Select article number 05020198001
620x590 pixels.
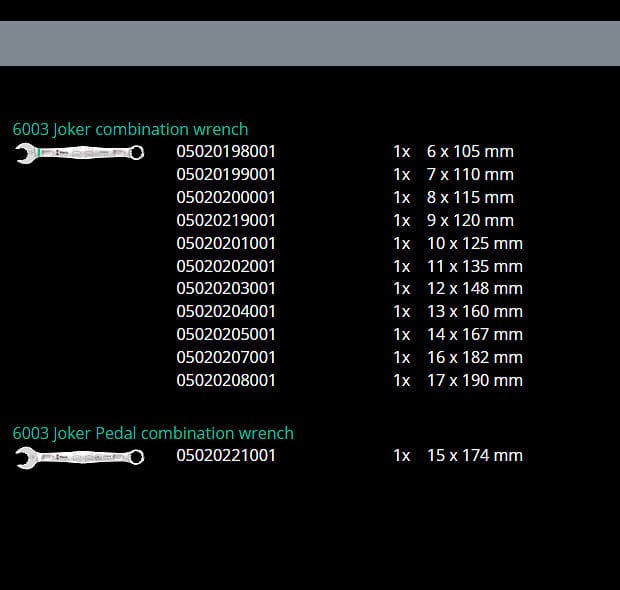pos(226,152)
